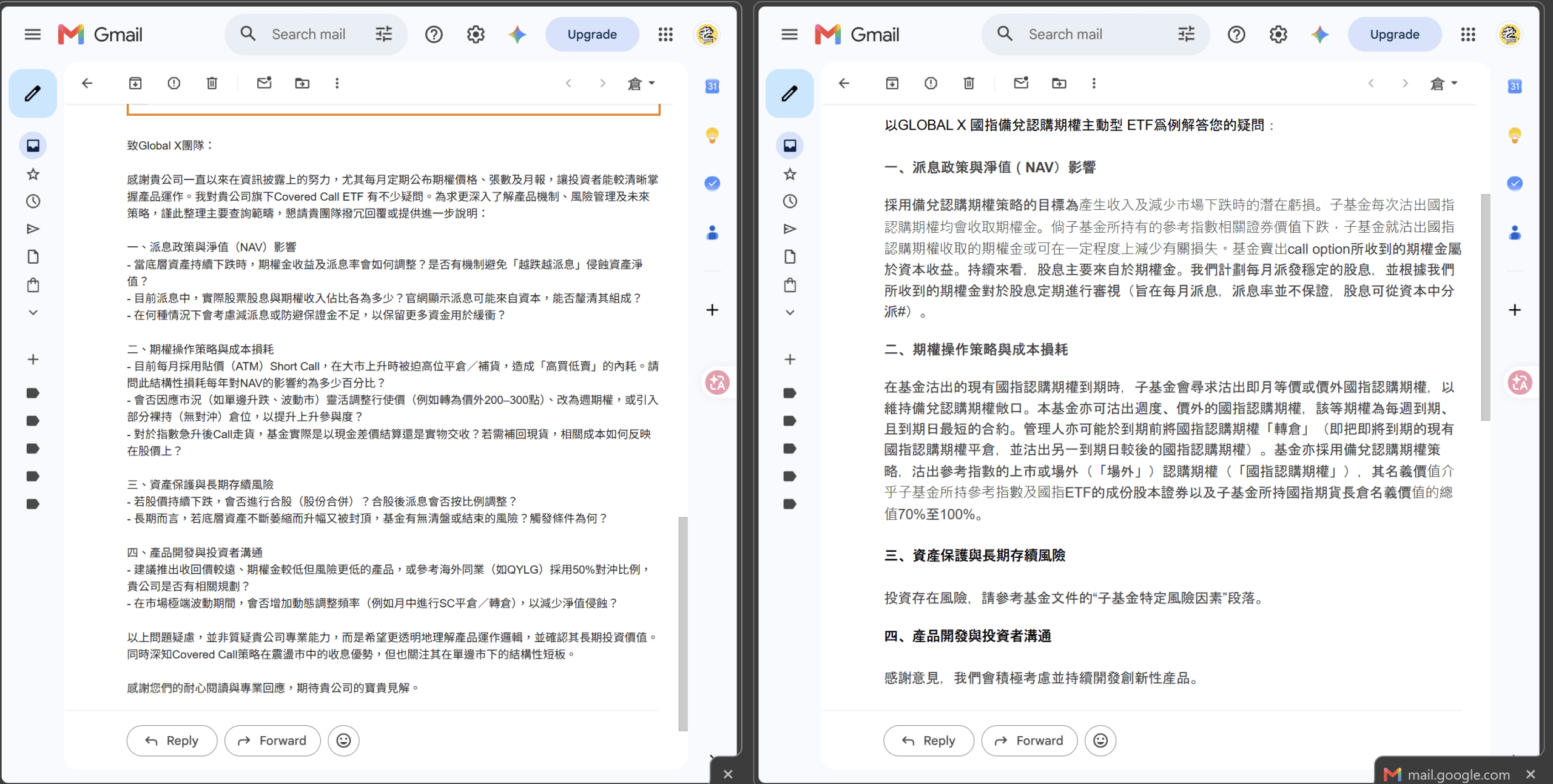1553x784 pixels.
Task: Expand More chevron in right window sidebar
Action: click(789, 312)
